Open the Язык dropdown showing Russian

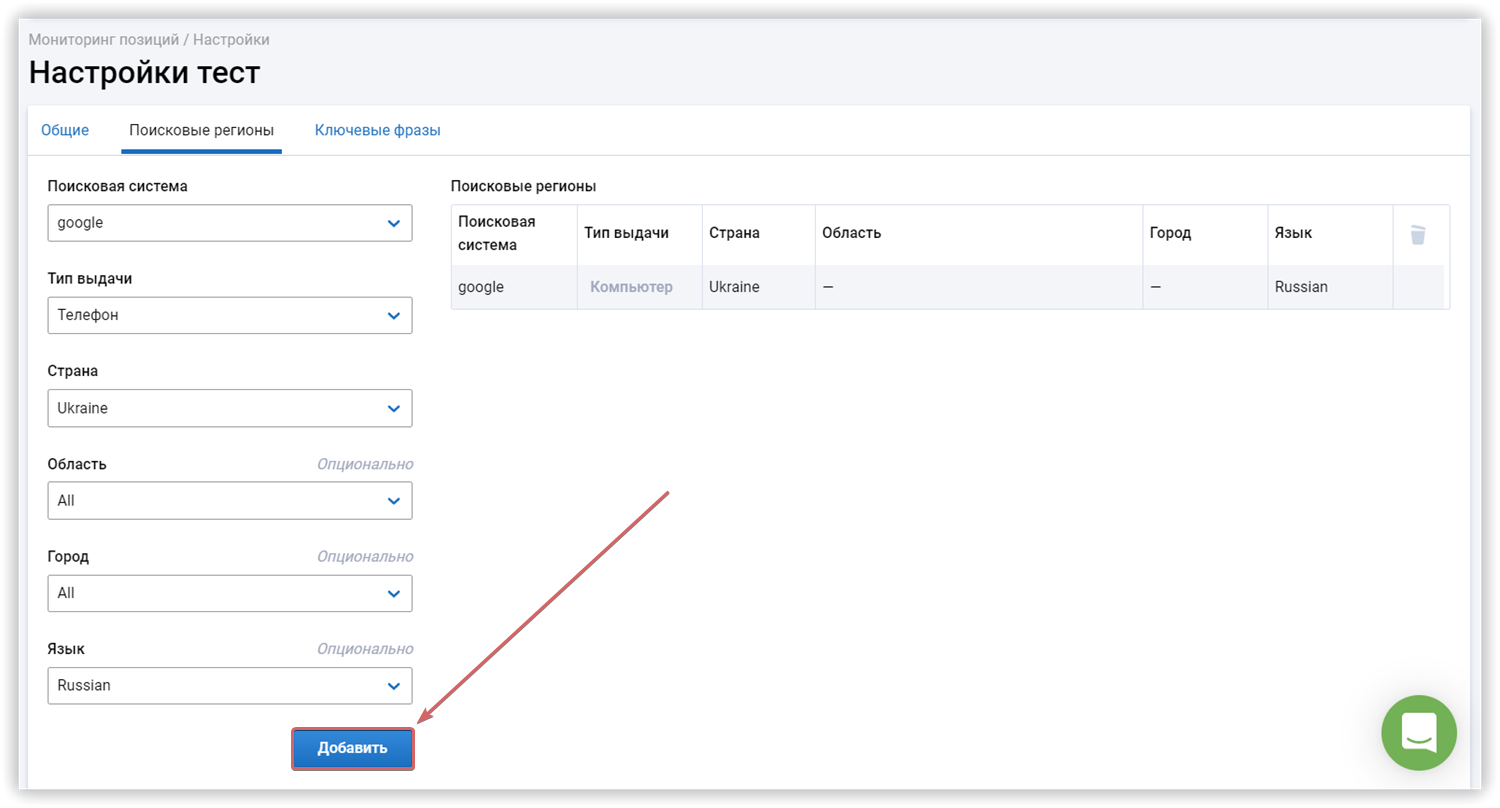click(x=230, y=685)
